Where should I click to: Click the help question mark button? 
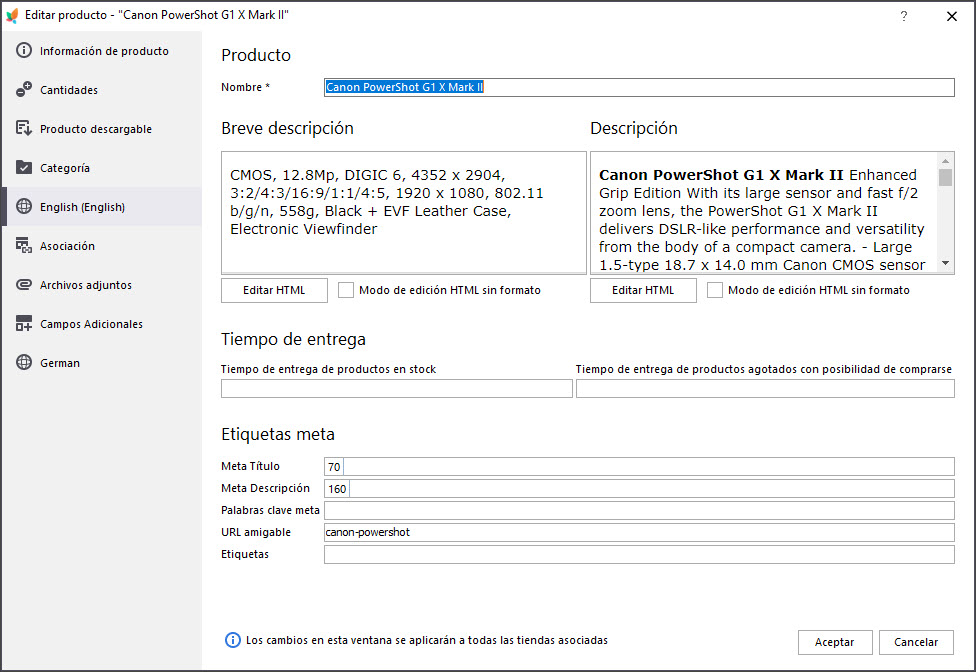coord(904,16)
